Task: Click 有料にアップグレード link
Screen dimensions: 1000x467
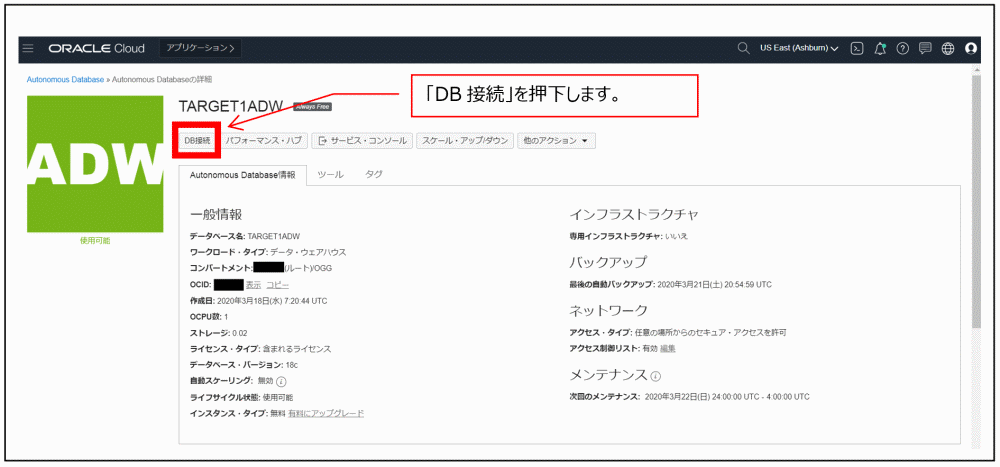Action: pos(326,413)
